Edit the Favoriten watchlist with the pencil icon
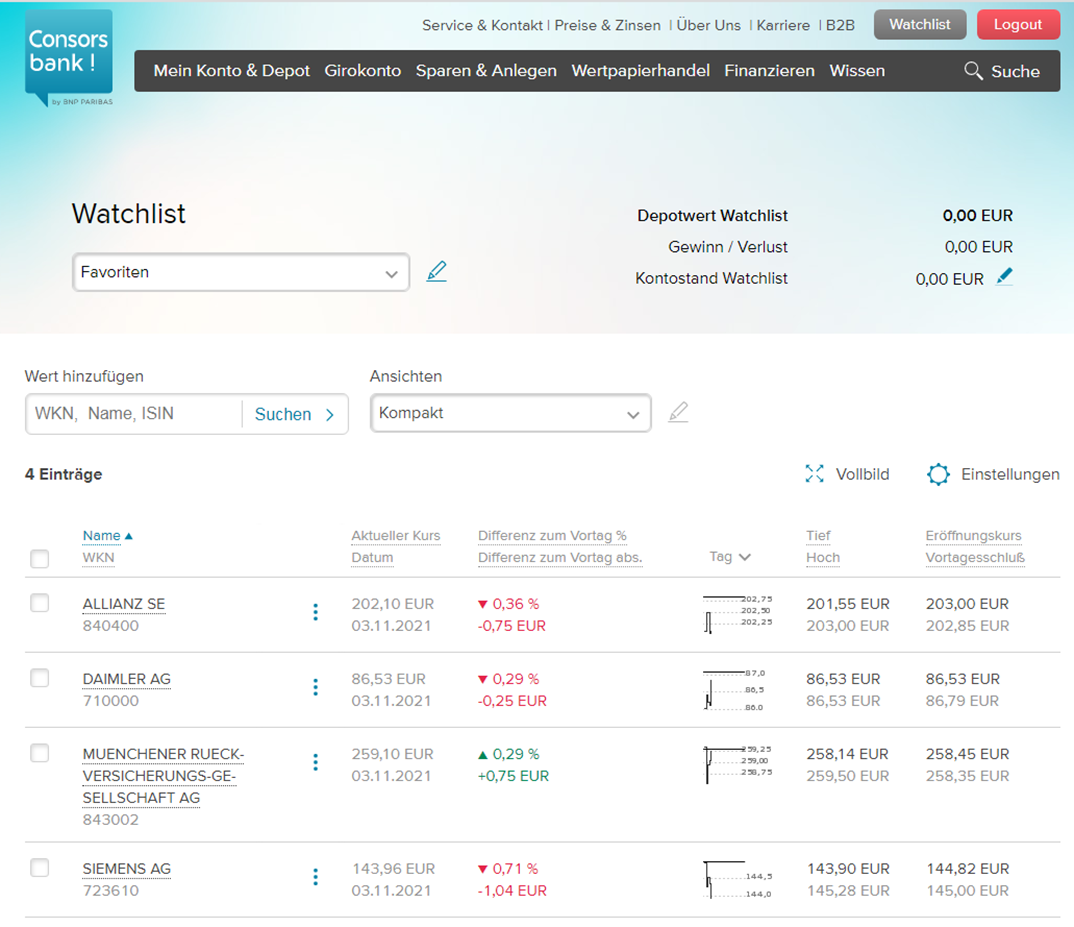 coord(436,272)
